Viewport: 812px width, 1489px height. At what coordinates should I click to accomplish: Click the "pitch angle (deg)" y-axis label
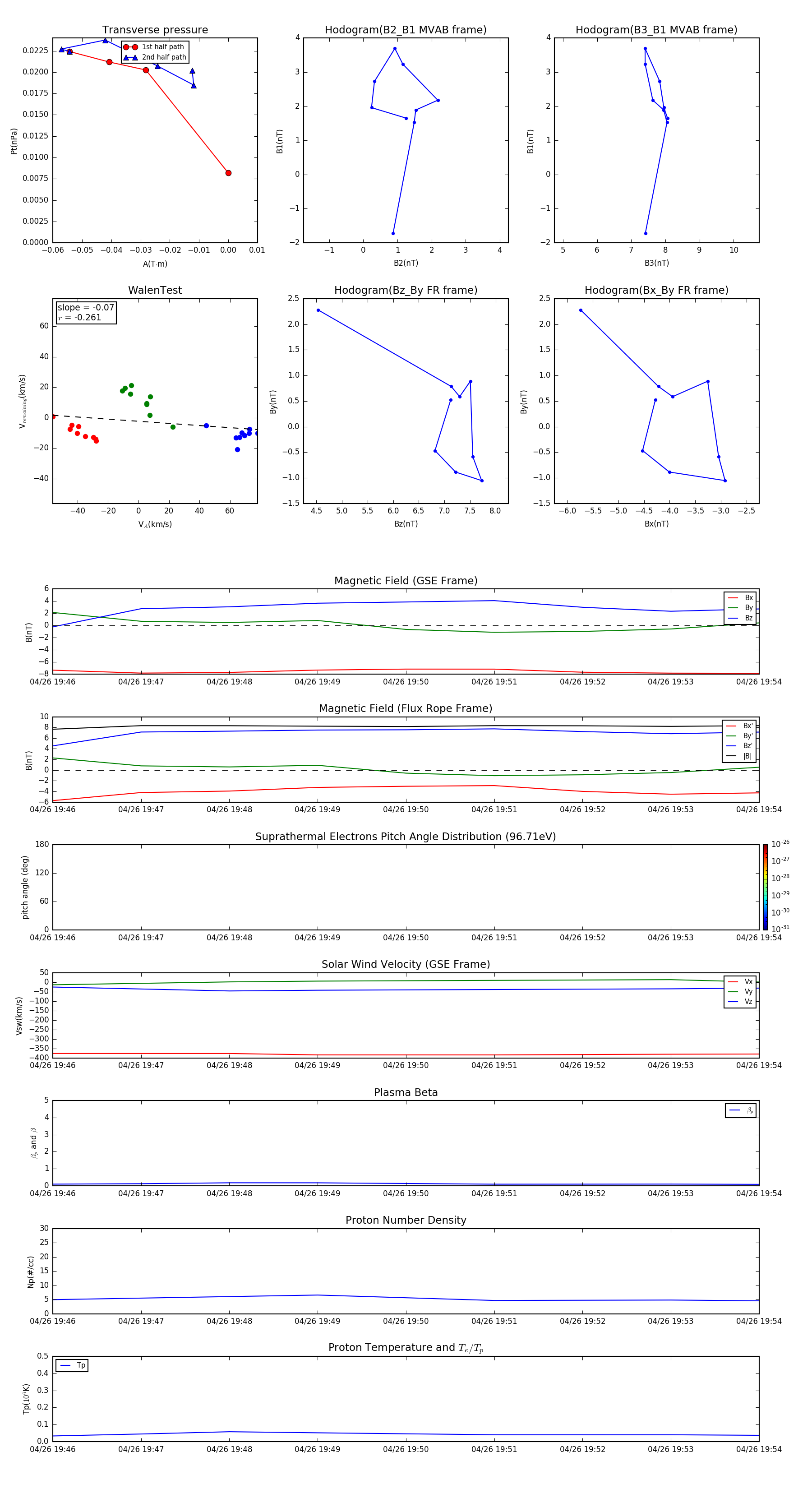(25, 887)
